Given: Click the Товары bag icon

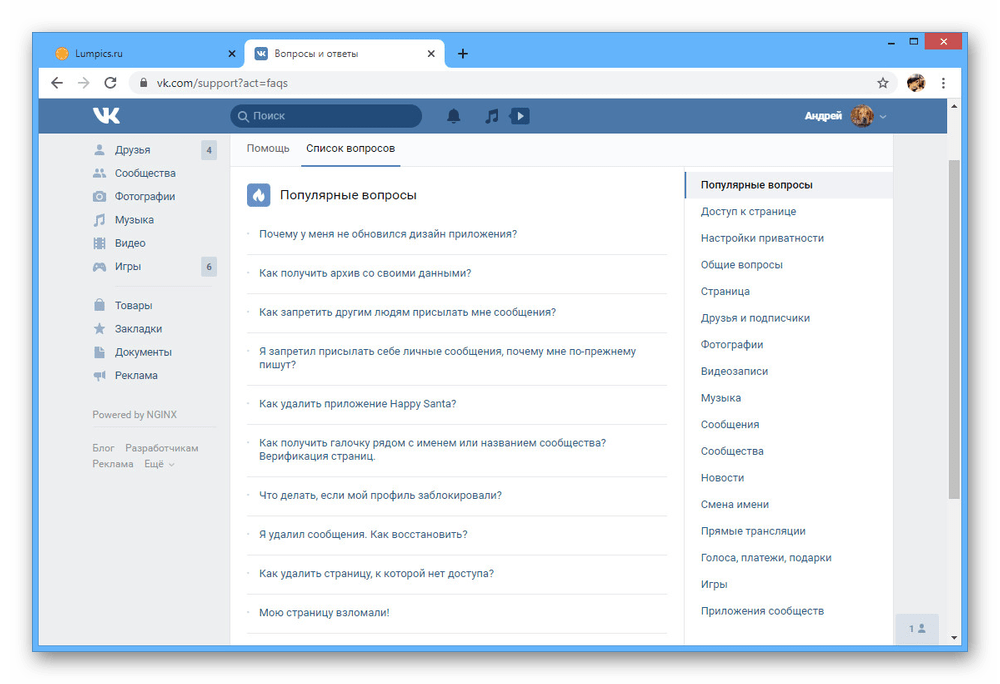Looking at the screenshot, I should click(x=99, y=305).
